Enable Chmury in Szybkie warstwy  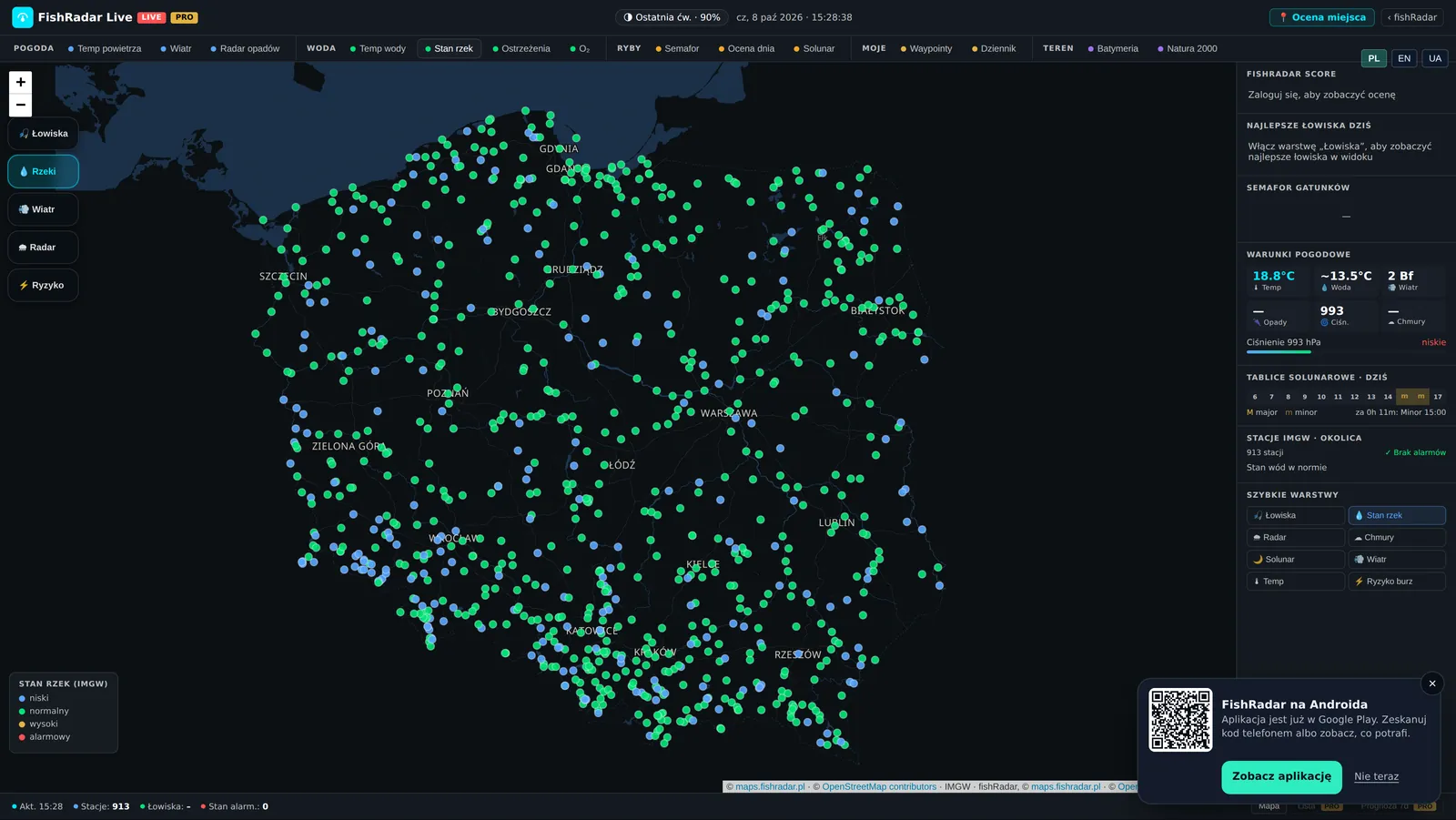1397,538
